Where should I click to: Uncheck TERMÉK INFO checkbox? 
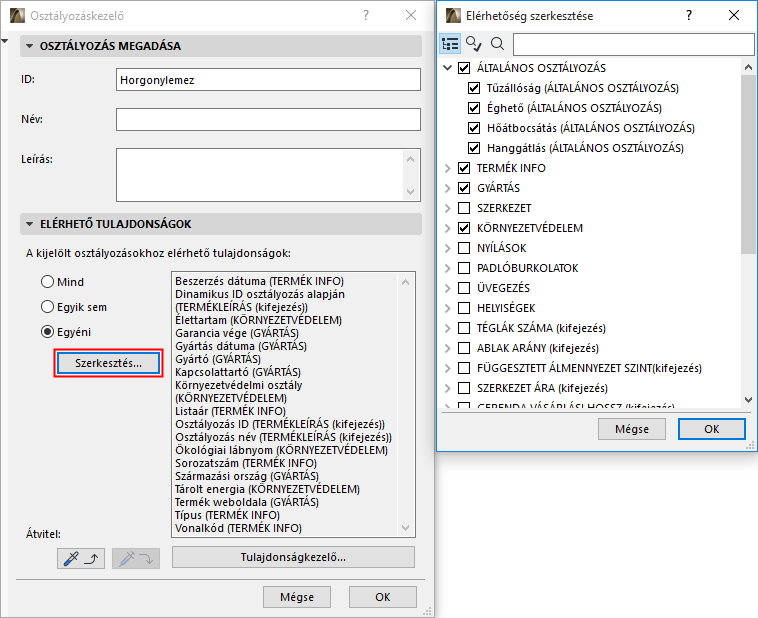point(464,168)
